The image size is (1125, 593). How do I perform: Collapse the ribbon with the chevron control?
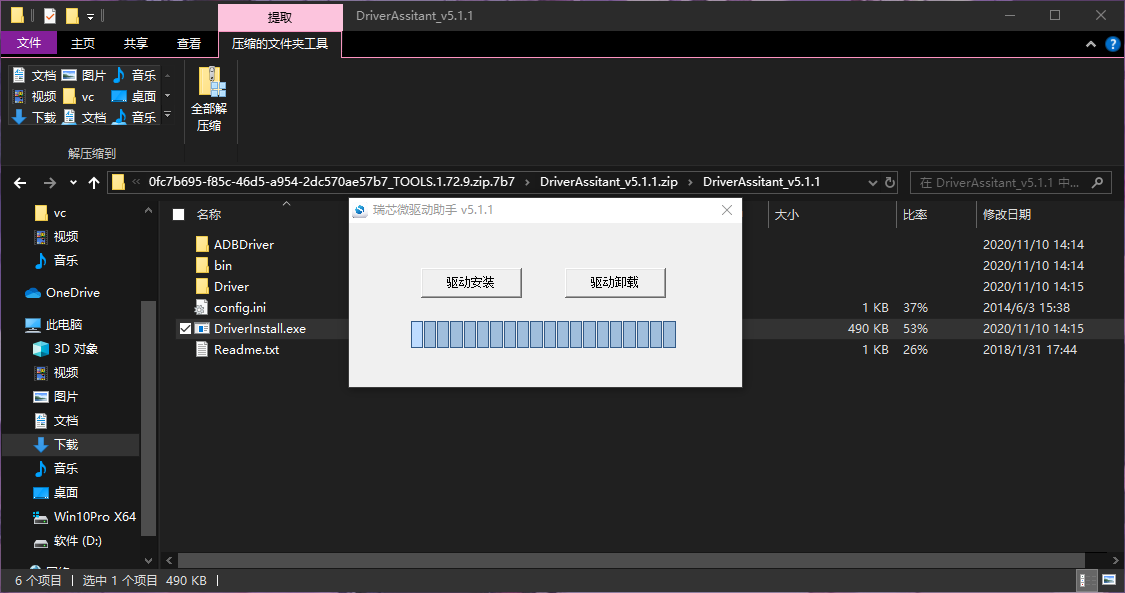(x=1090, y=43)
